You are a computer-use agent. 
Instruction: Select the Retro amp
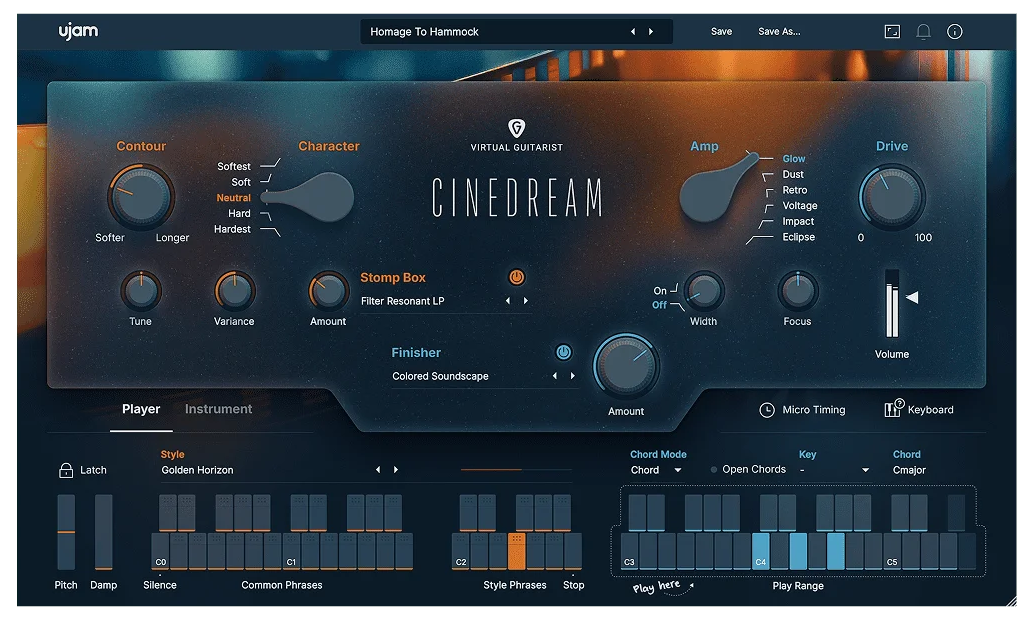tap(795, 190)
